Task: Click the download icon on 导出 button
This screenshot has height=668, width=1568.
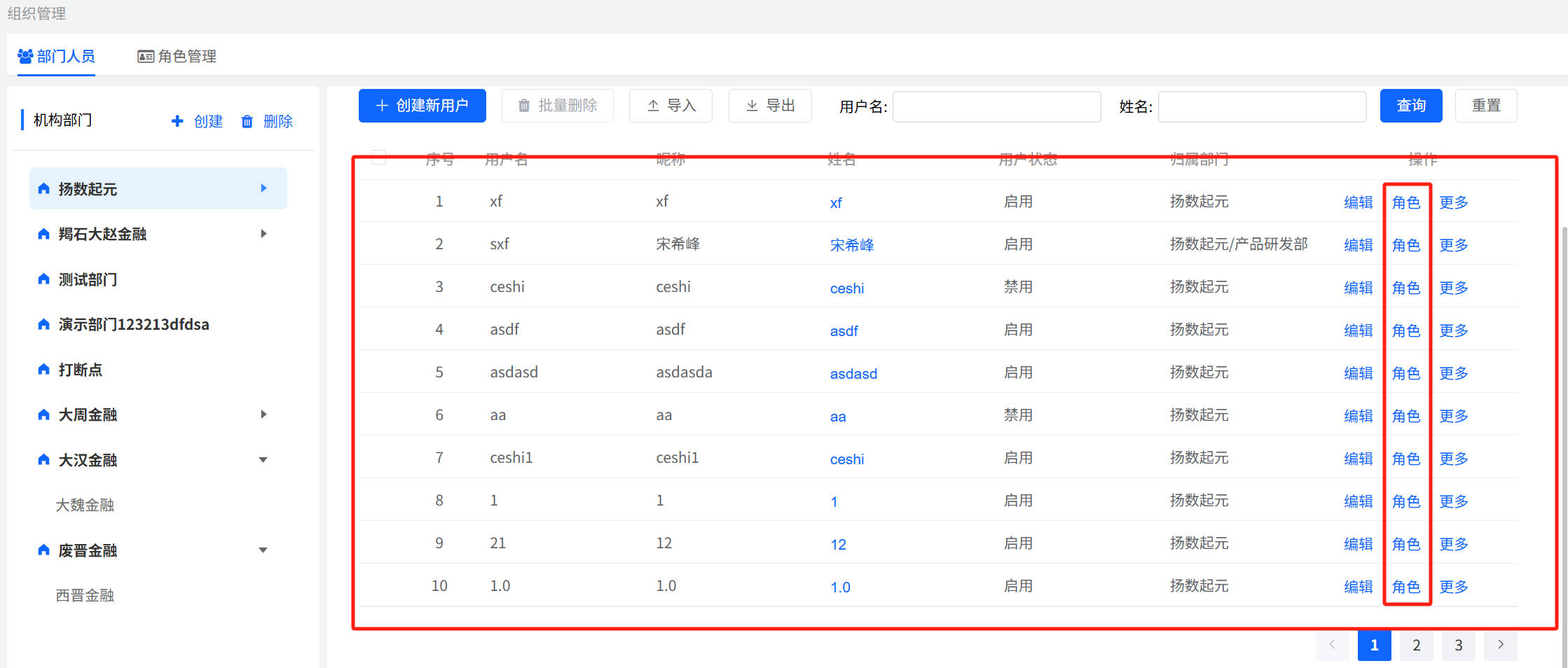Action: tap(752, 106)
